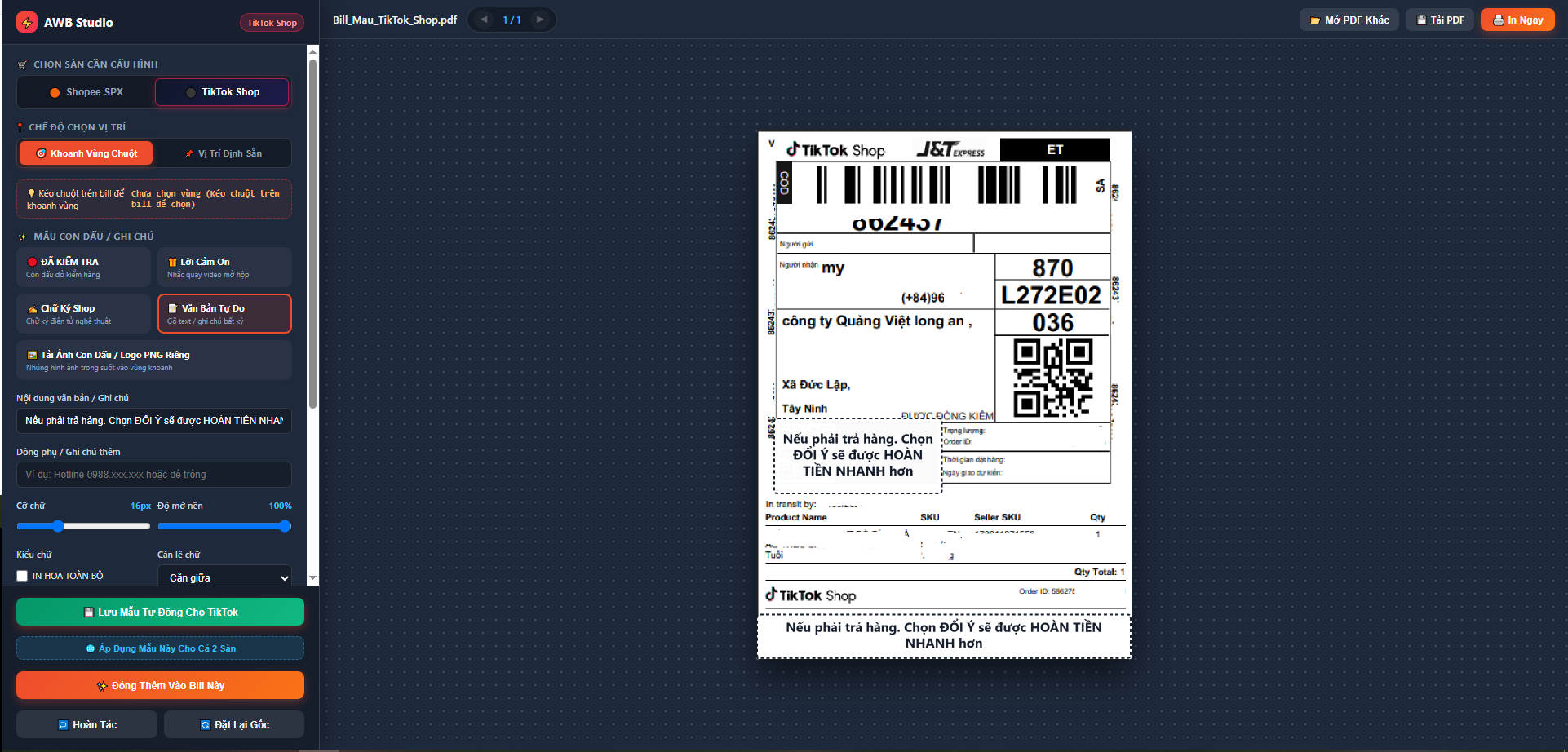Choose the Chữ Ký Shop signature template
The image size is (1568, 752).
84,314
